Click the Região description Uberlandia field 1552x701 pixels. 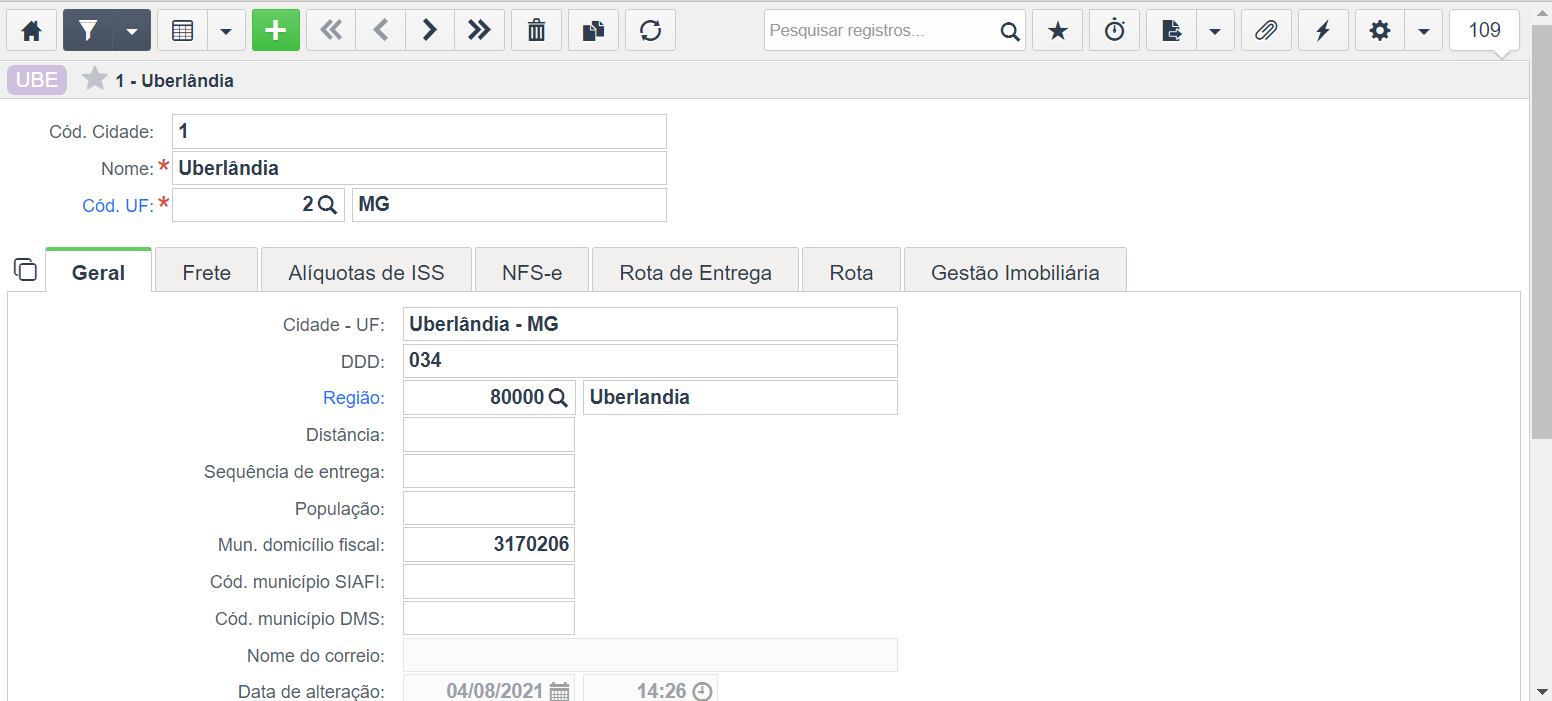(x=740, y=398)
